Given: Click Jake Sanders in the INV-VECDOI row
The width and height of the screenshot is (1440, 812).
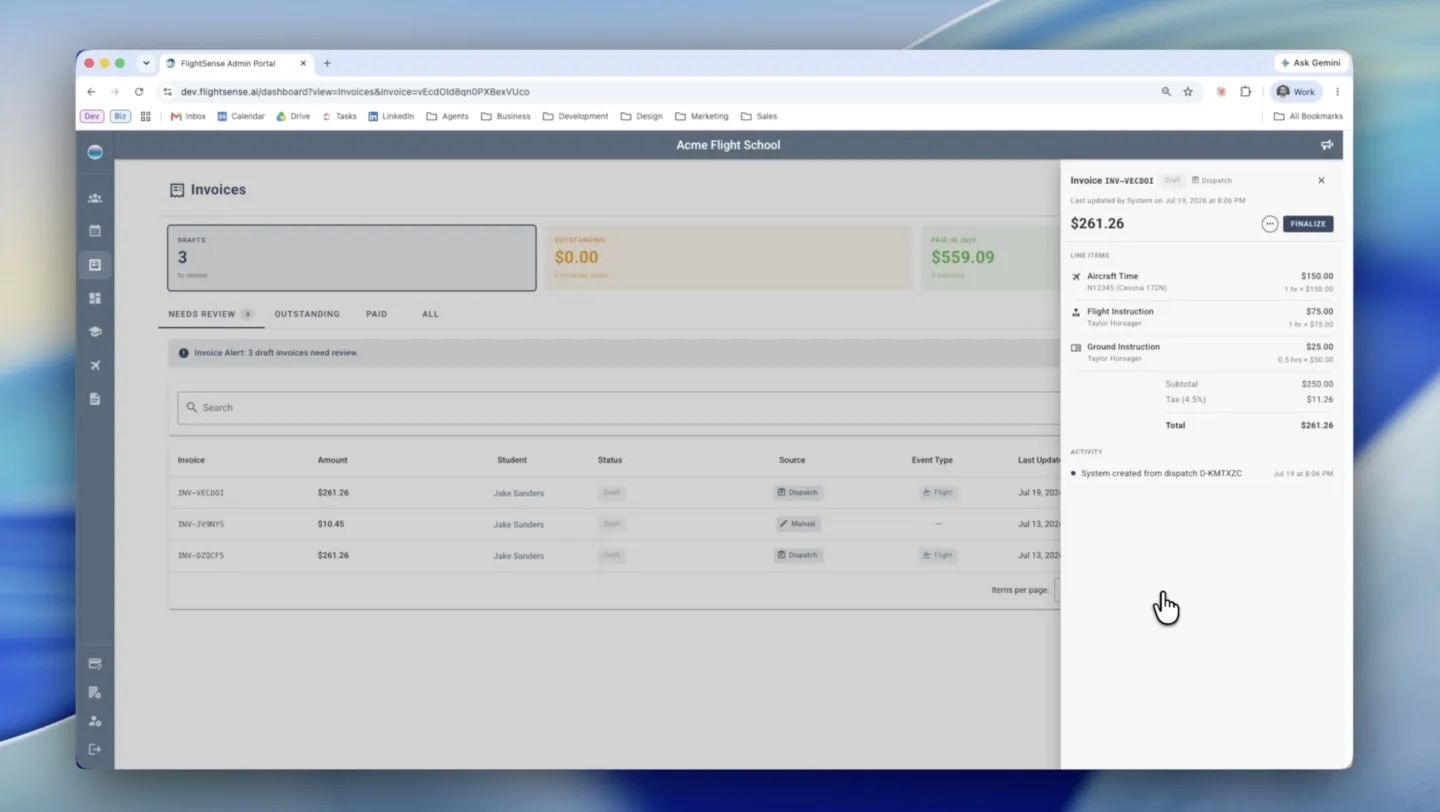Looking at the screenshot, I should pyautogui.click(x=518, y=493).
